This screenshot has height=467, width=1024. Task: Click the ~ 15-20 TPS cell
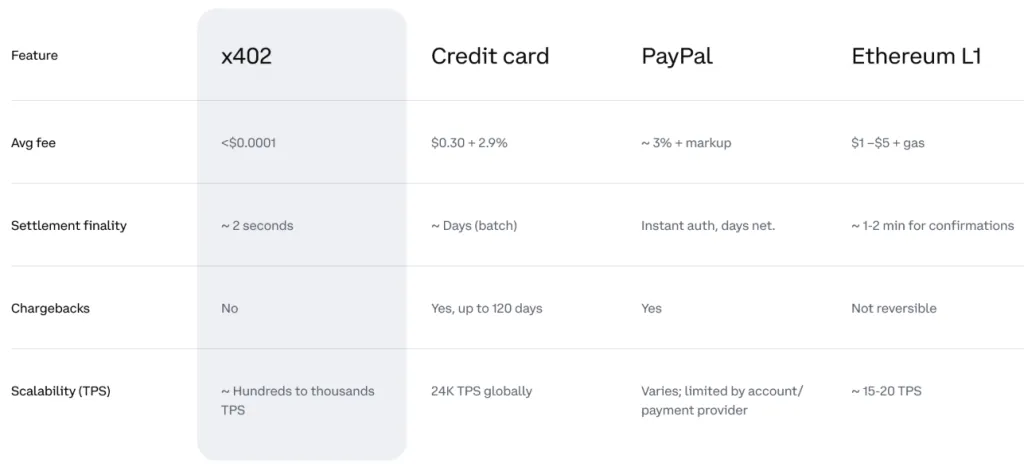tap(886, 391)
